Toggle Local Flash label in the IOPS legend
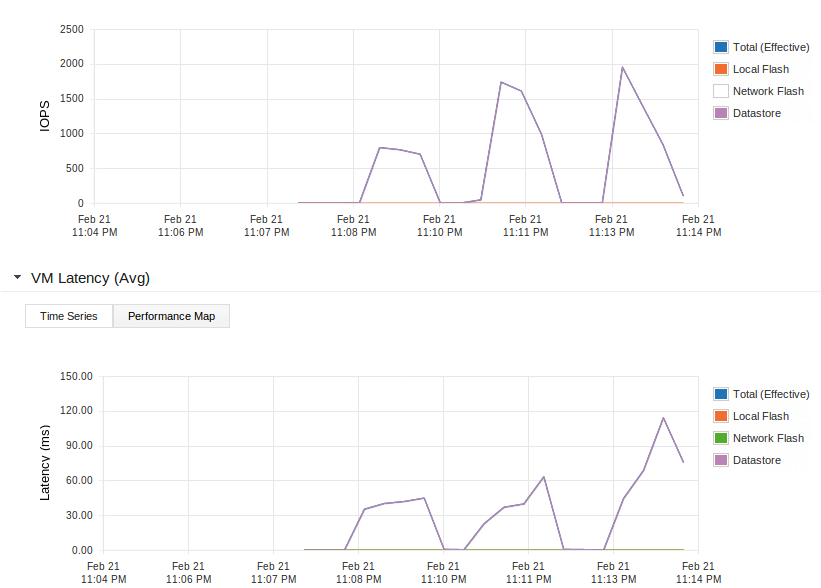 tap(760, 69)
